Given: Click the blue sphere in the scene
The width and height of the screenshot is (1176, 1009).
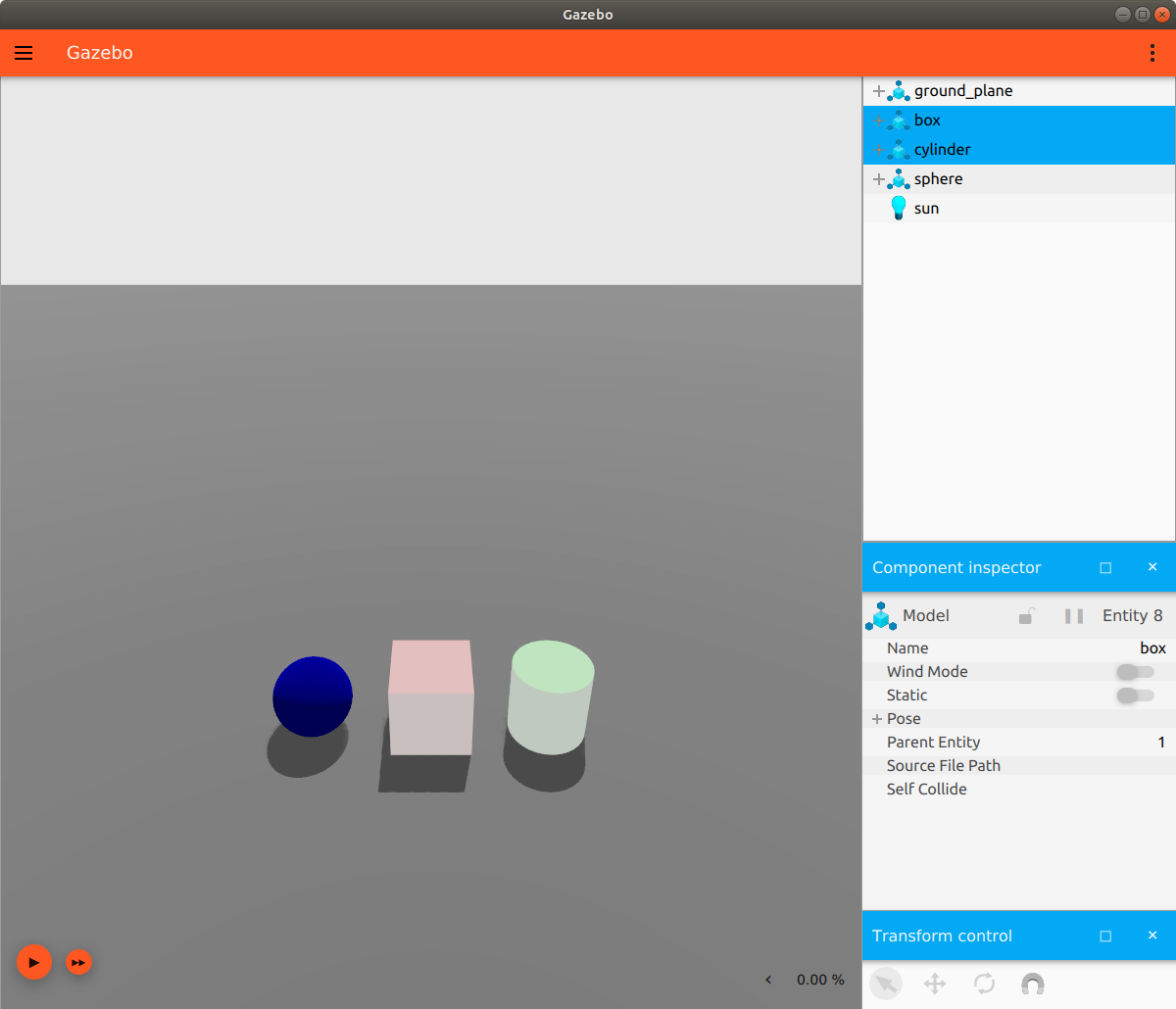Looking at the screenshot, I should pos(313,697).
